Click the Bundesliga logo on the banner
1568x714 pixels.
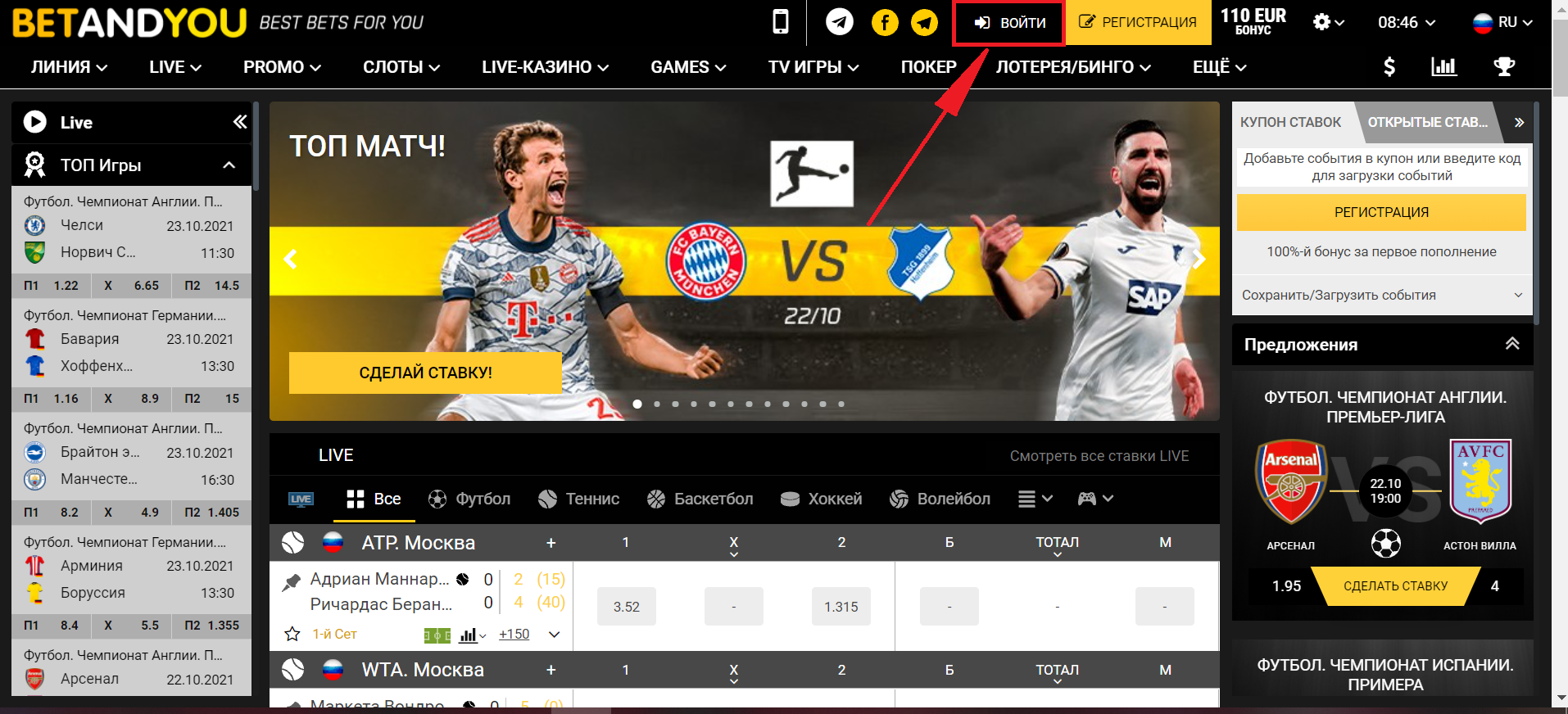point(811,174)
